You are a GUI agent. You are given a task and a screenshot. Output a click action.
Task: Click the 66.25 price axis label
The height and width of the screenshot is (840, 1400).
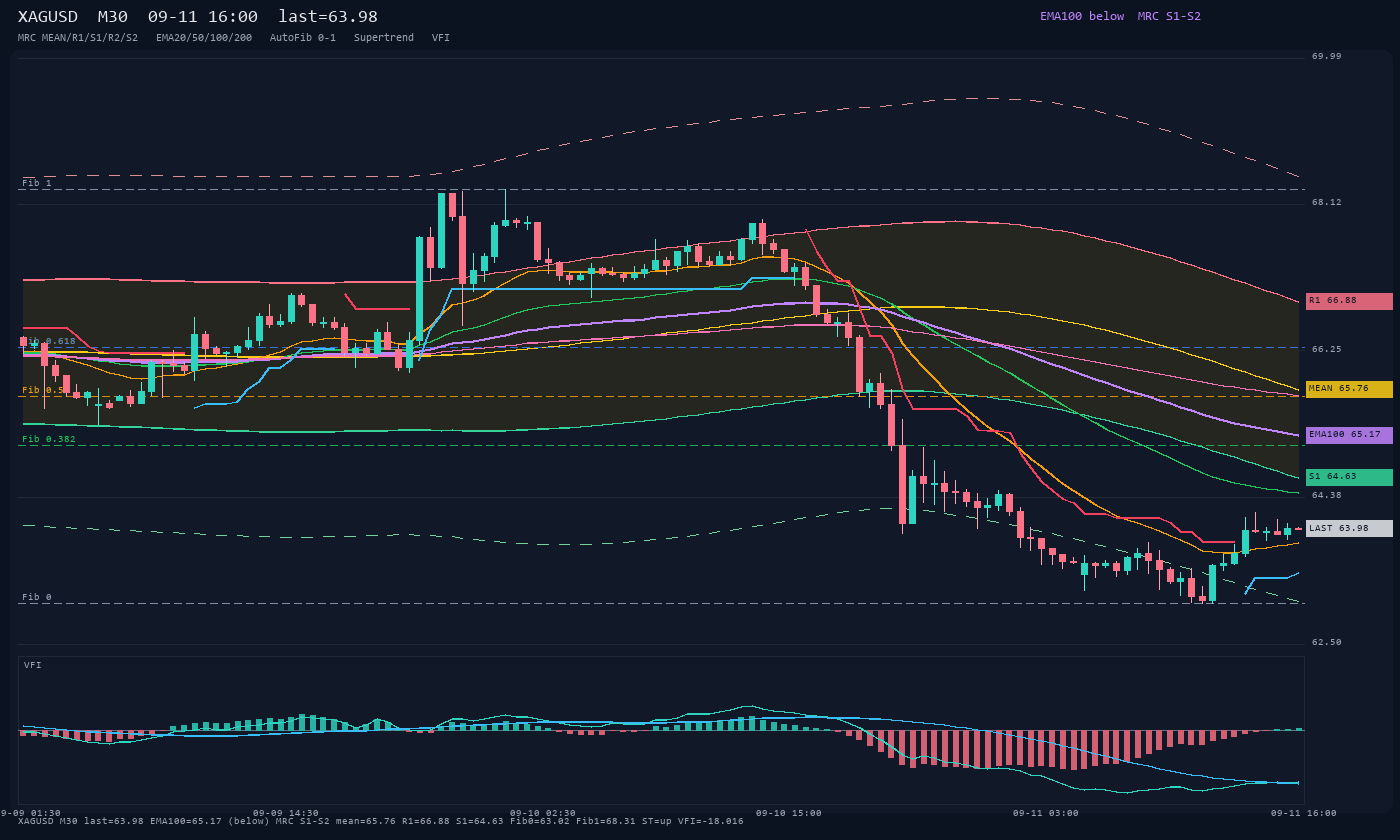pos(1327,349)
